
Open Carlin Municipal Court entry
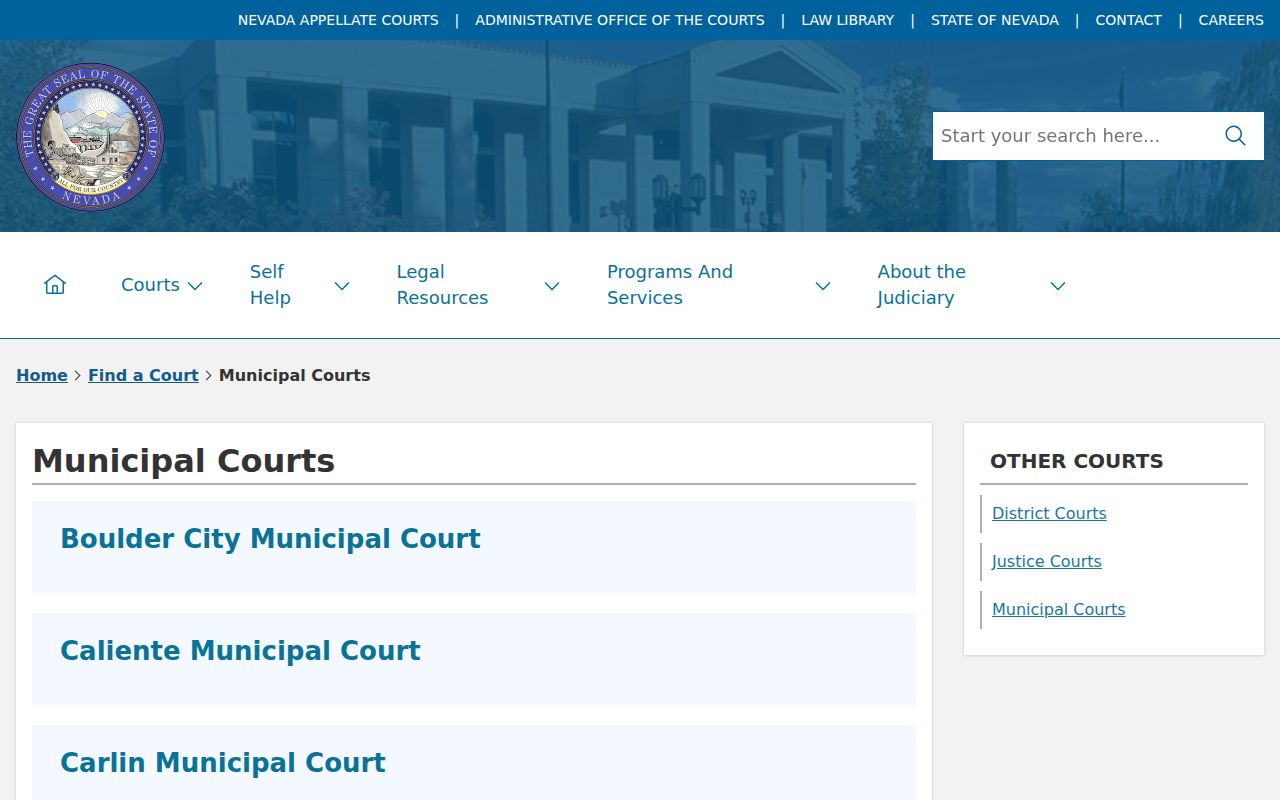click(223, 763)
